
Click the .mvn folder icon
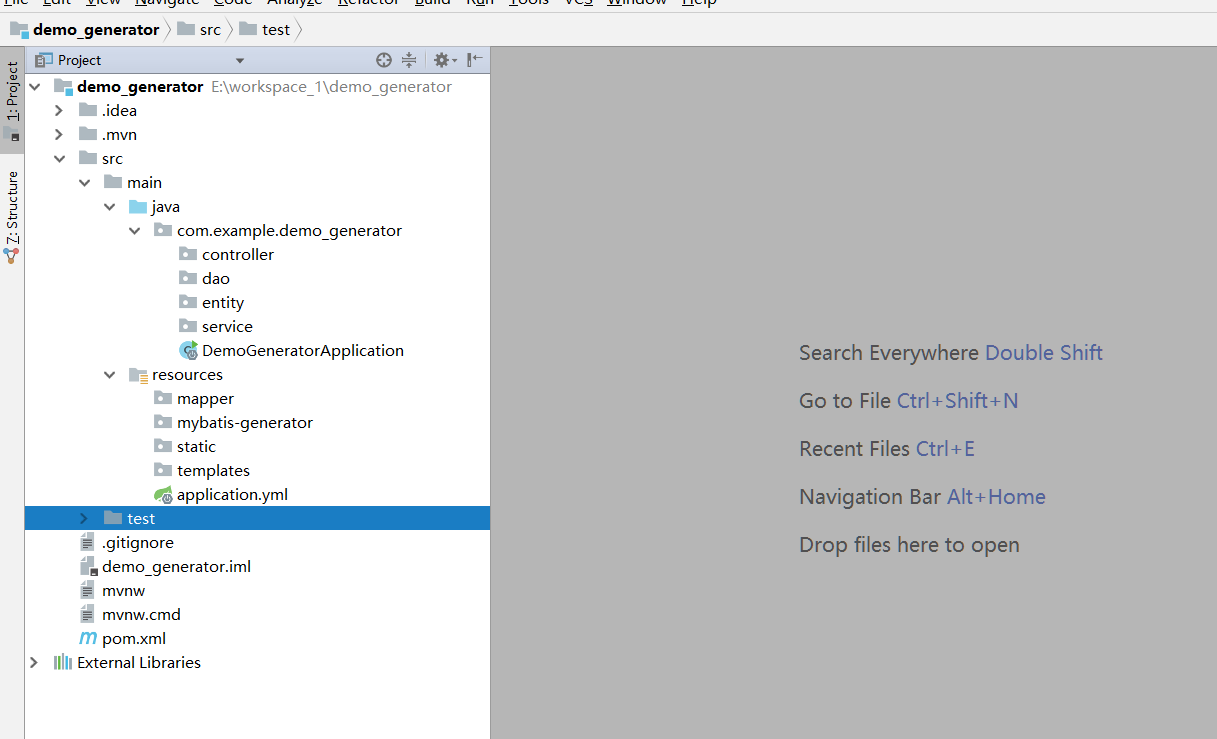88,134
